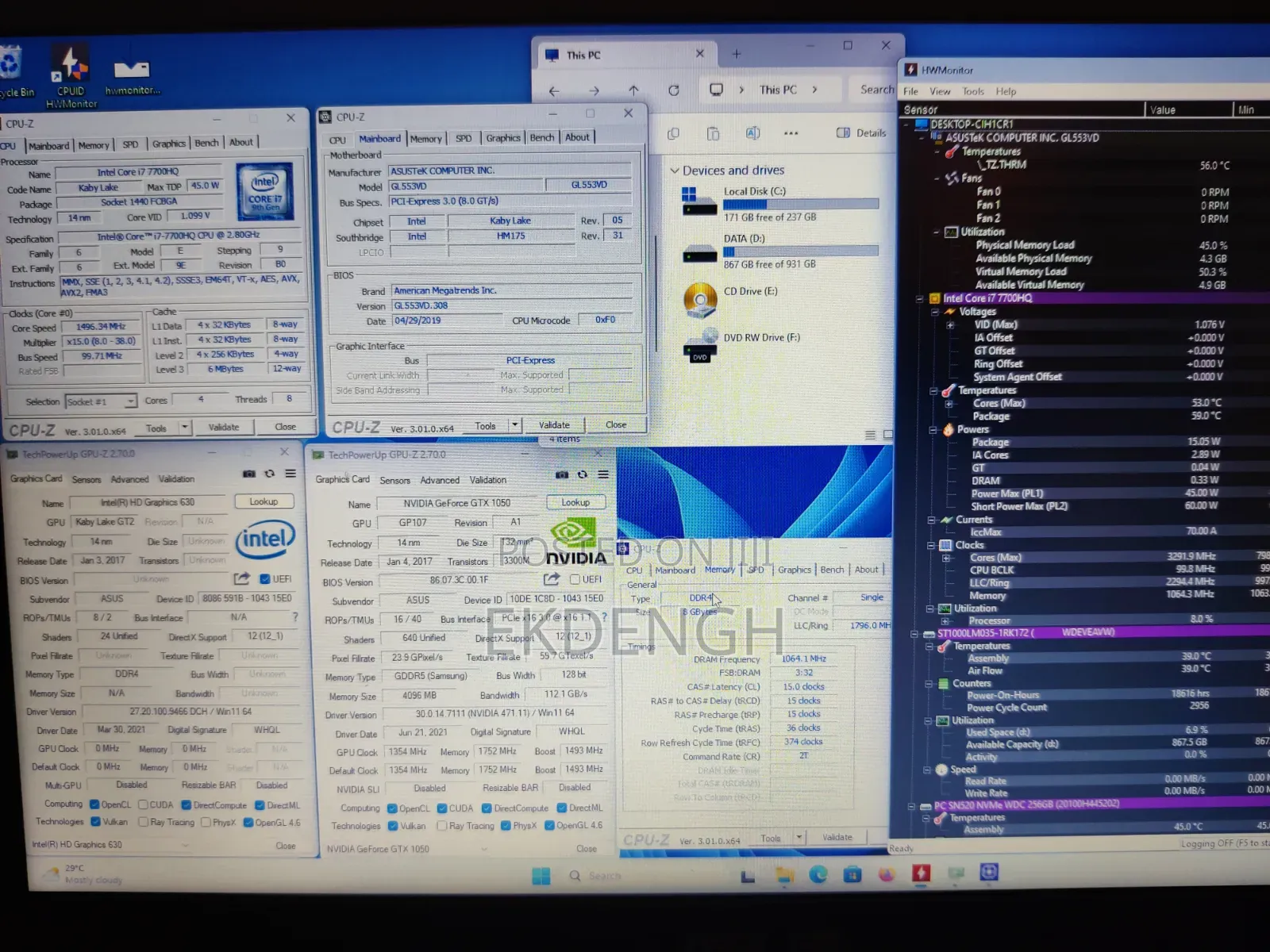Open the Sensors tab in the NVIDIA GPU-Z window
Image resolution: width=1270 pixels, height=952 pixels.
pos(394,480)
